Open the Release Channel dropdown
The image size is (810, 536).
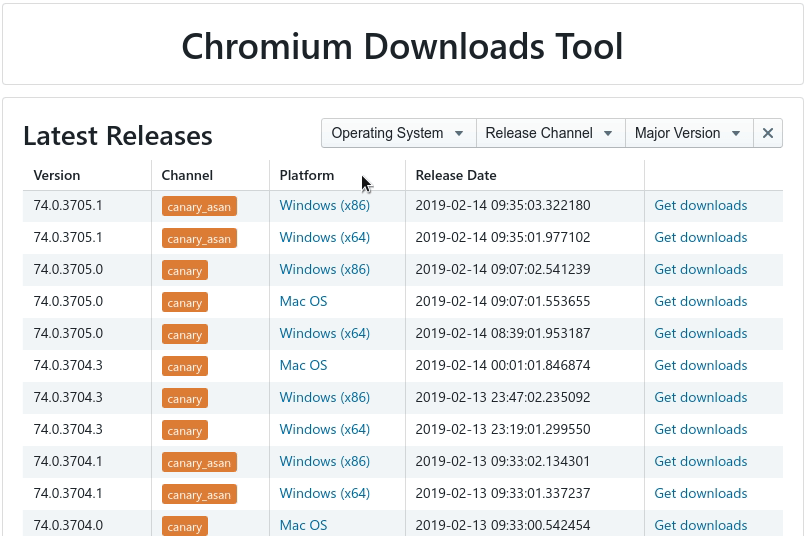(x=550, y=133)
